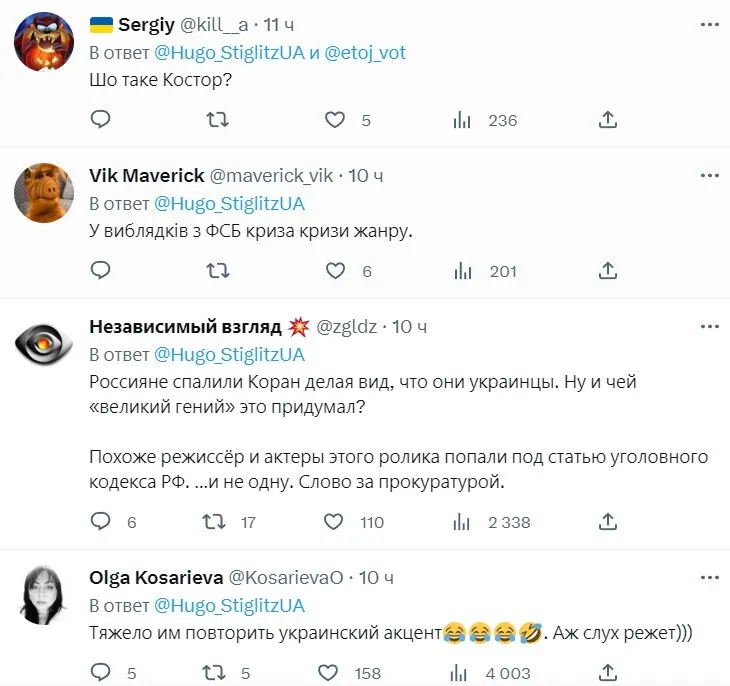730x686 pixels.
Task: Reply to Независимый взгляд's tweet
Action: (x=100, y=522)
